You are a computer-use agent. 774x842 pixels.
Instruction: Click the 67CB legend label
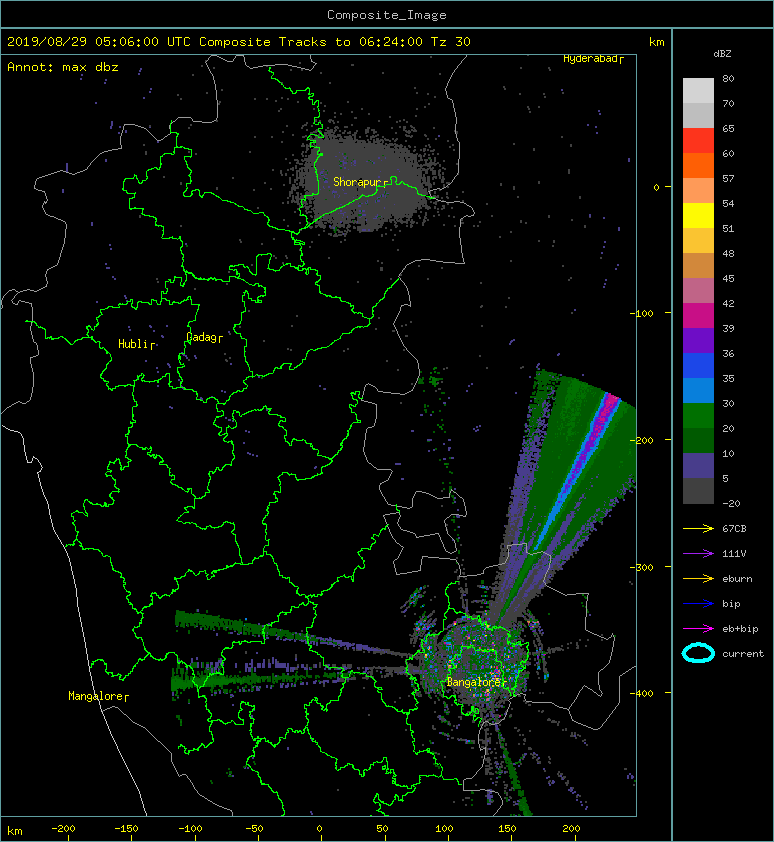pos(734,528)
